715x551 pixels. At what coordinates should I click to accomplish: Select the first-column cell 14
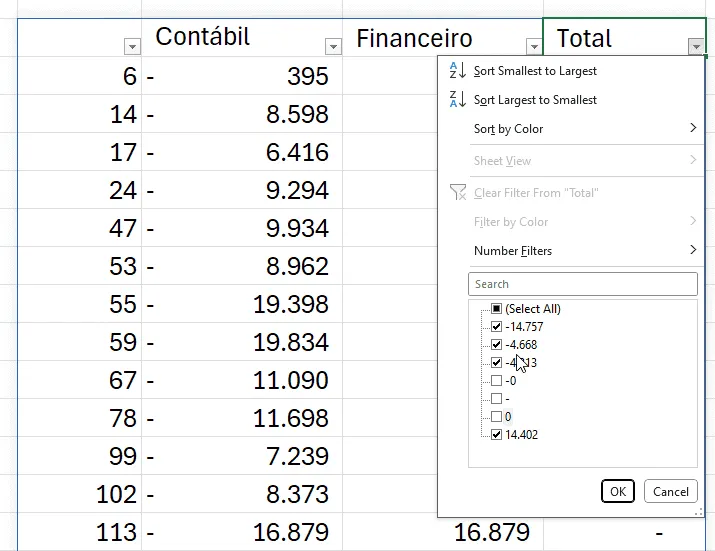pos(79,114)
